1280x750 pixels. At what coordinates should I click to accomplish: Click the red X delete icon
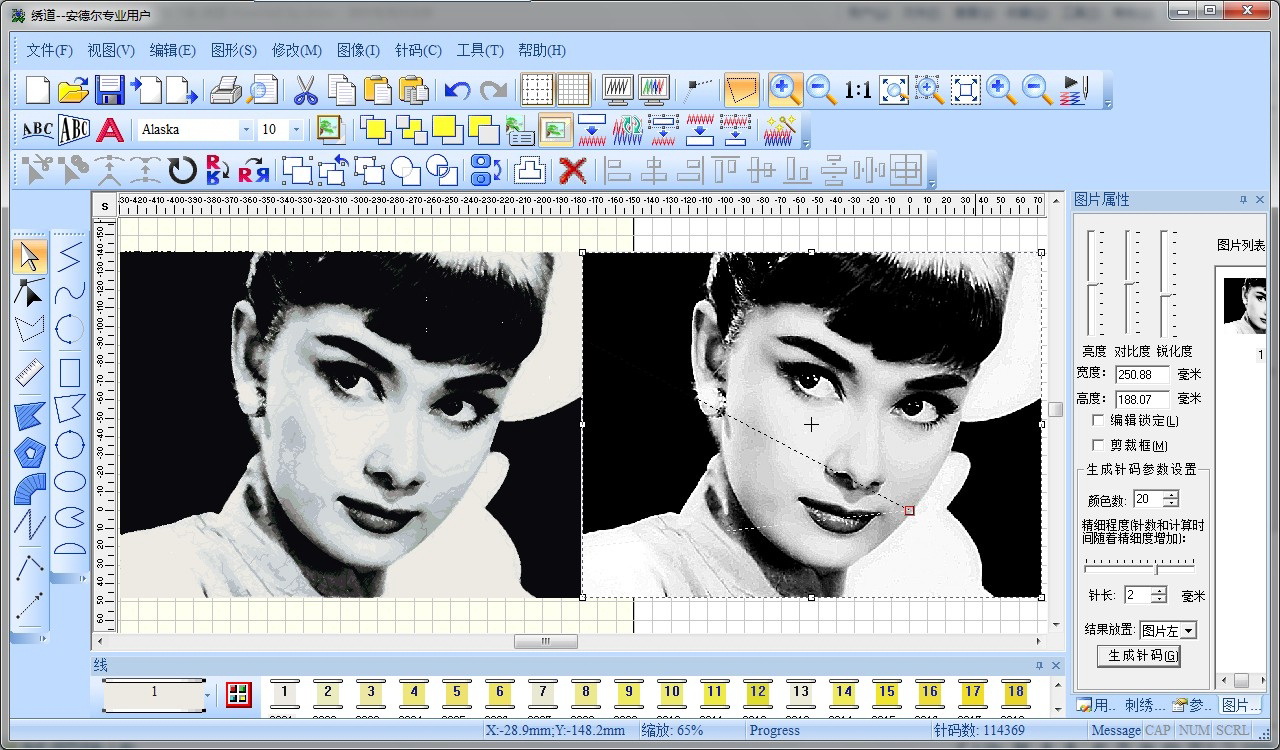(572, 170)
